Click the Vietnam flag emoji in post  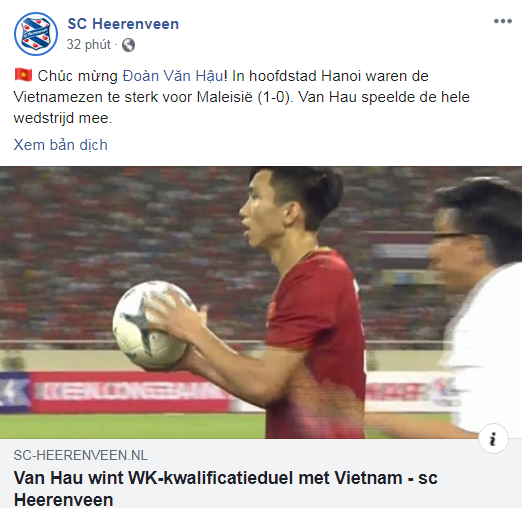tap(23, 75)
